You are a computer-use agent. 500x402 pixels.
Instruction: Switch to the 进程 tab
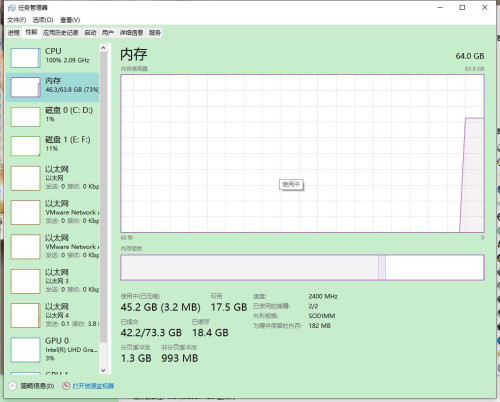point(14,33)
